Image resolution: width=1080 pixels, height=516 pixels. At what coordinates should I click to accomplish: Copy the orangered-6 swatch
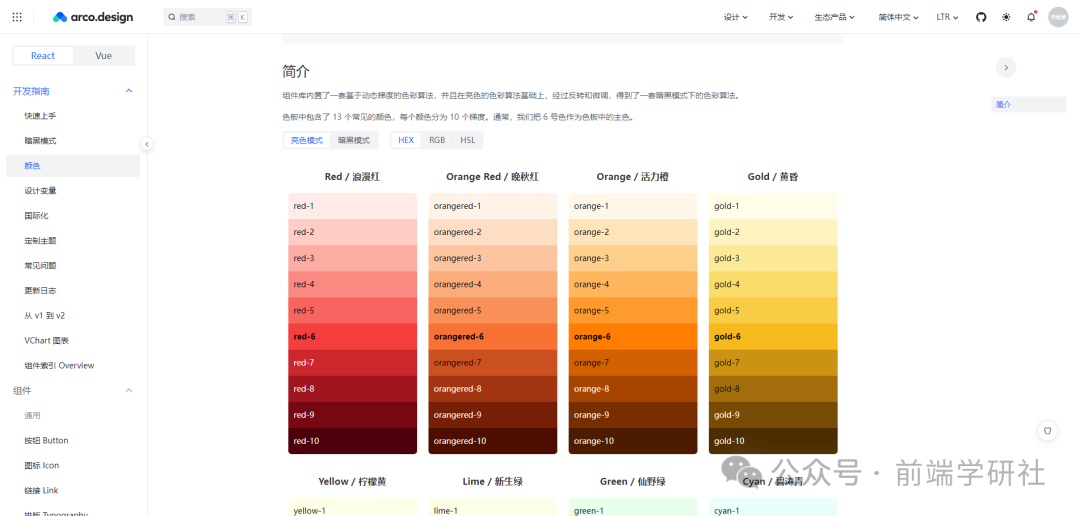492,337
